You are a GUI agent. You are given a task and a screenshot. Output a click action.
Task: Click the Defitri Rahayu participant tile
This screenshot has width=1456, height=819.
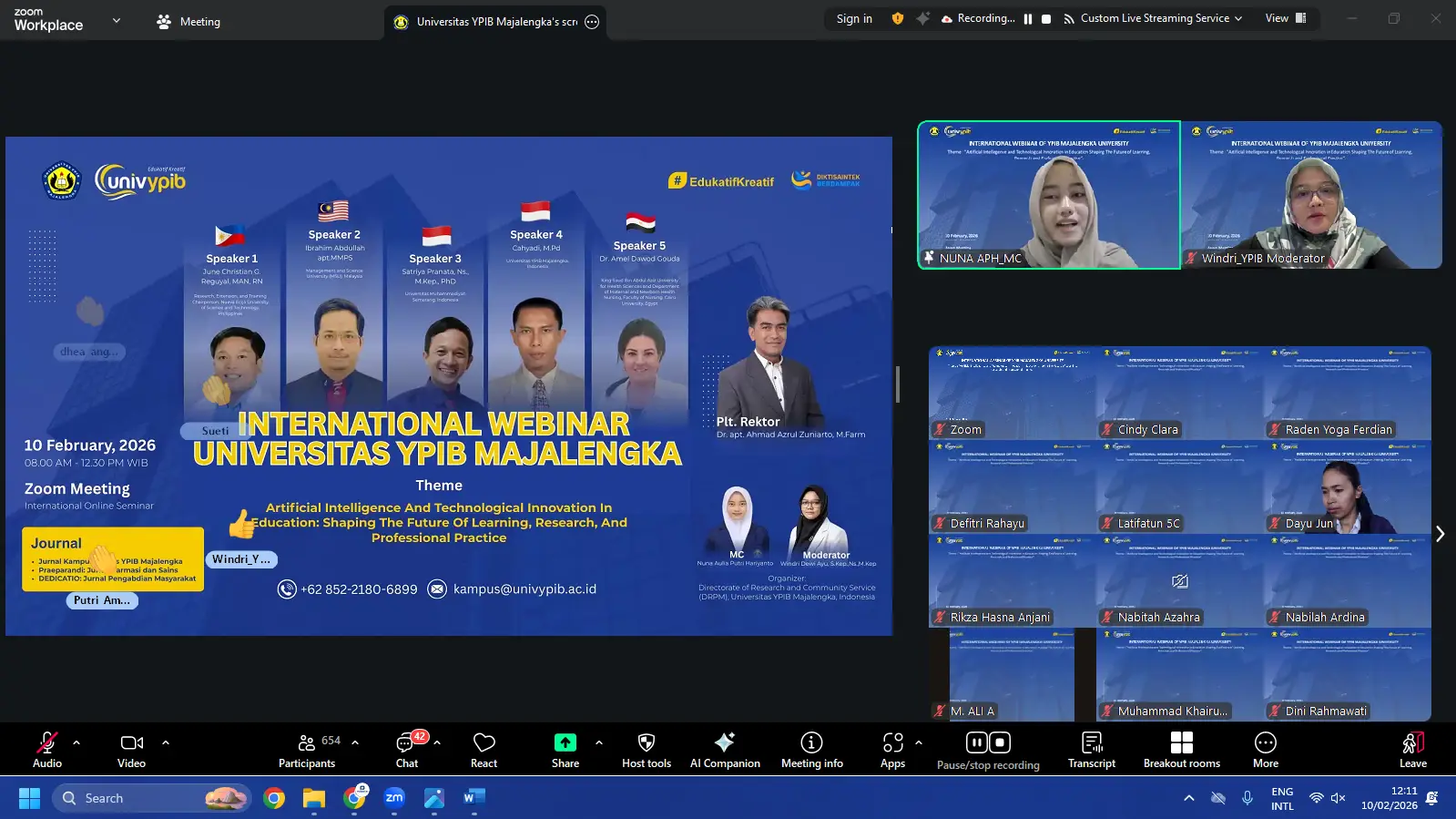click(1013, 487)
